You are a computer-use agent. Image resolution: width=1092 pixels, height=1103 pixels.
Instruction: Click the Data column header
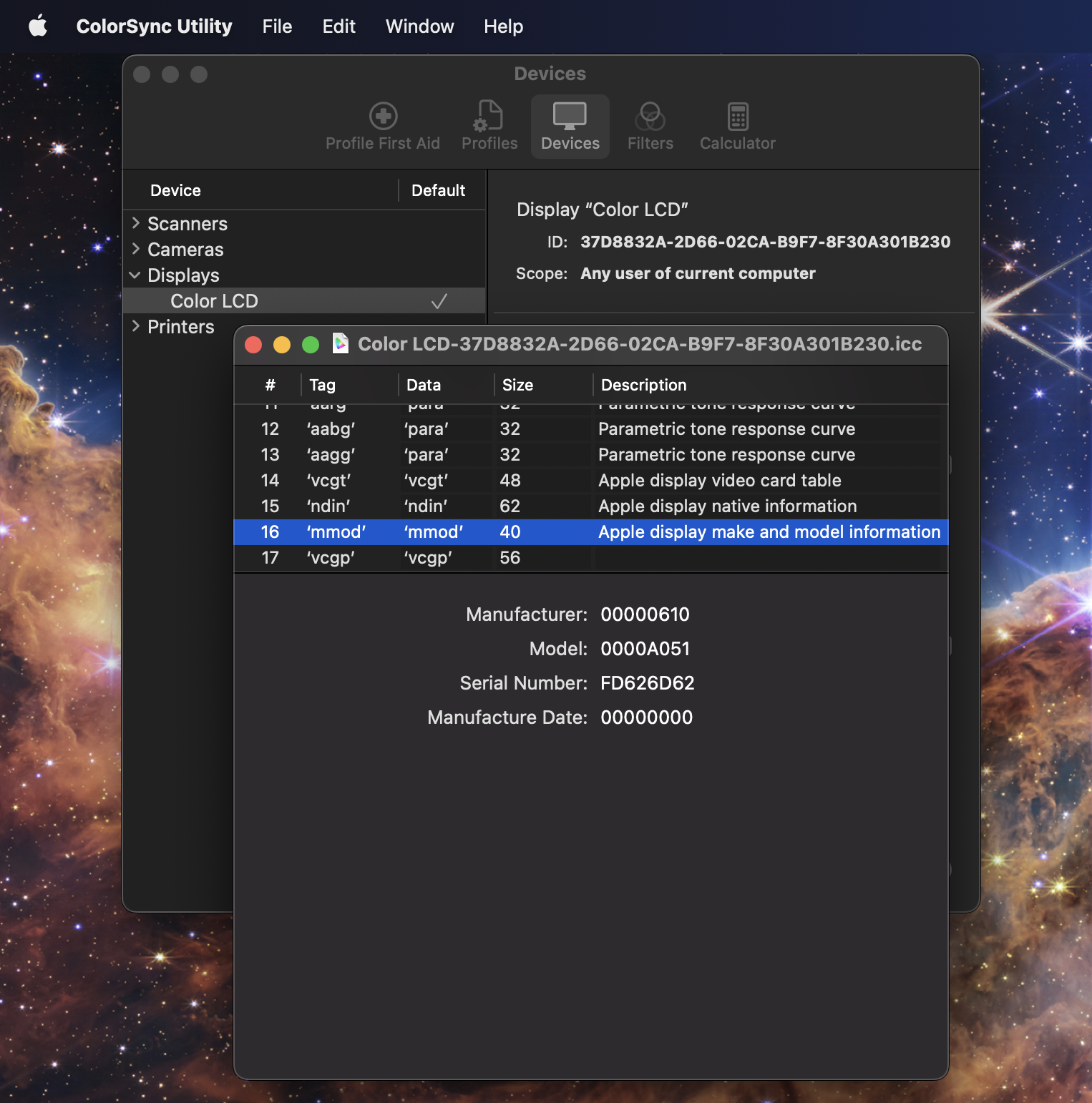point(424,385)
